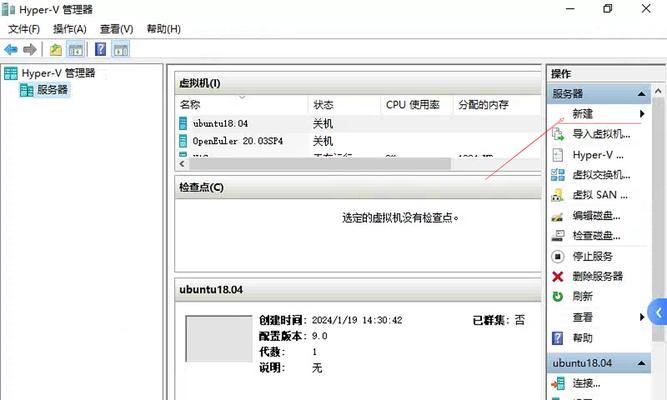Open the 查看(V) menu

click(x=117, y=29)
